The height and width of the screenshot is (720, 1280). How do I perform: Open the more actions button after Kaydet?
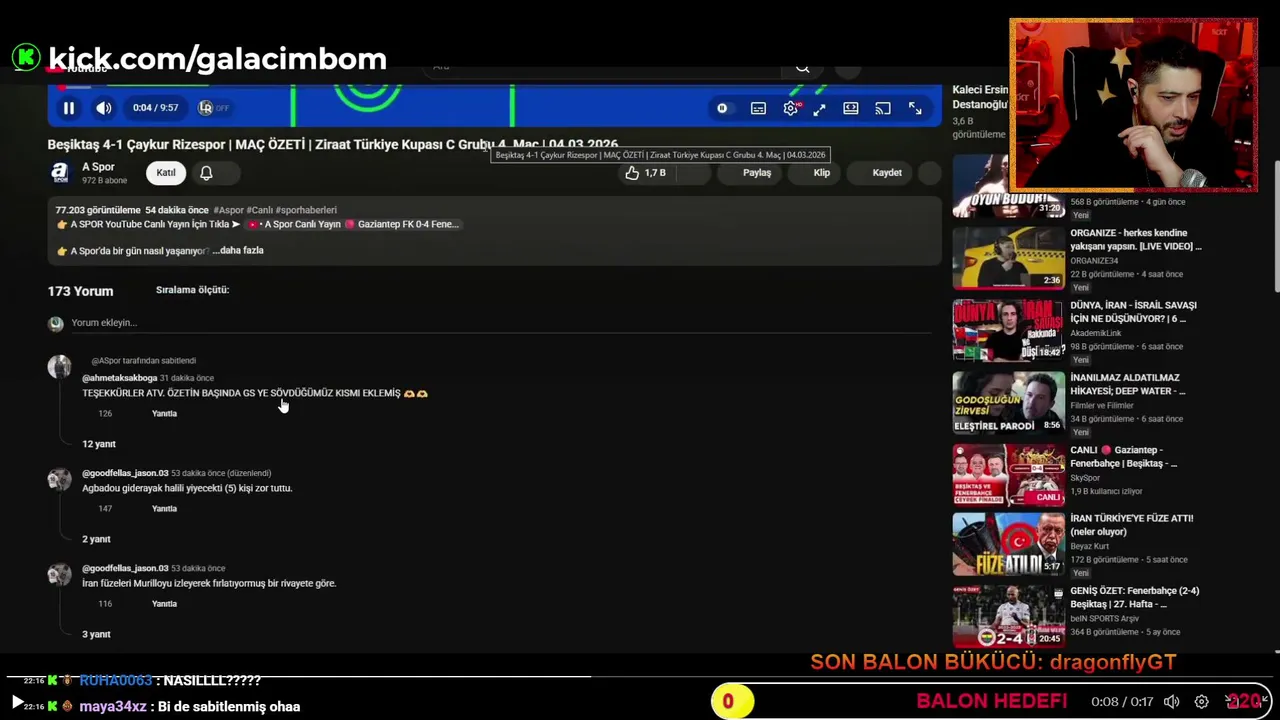[x=929, y=173]
